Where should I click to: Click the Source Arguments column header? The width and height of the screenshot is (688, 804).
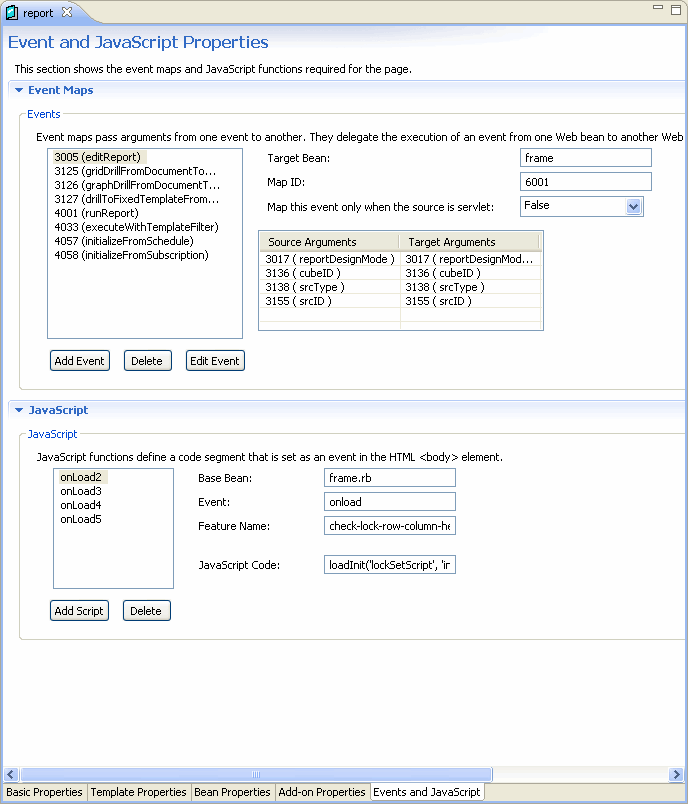coord(330,242)
